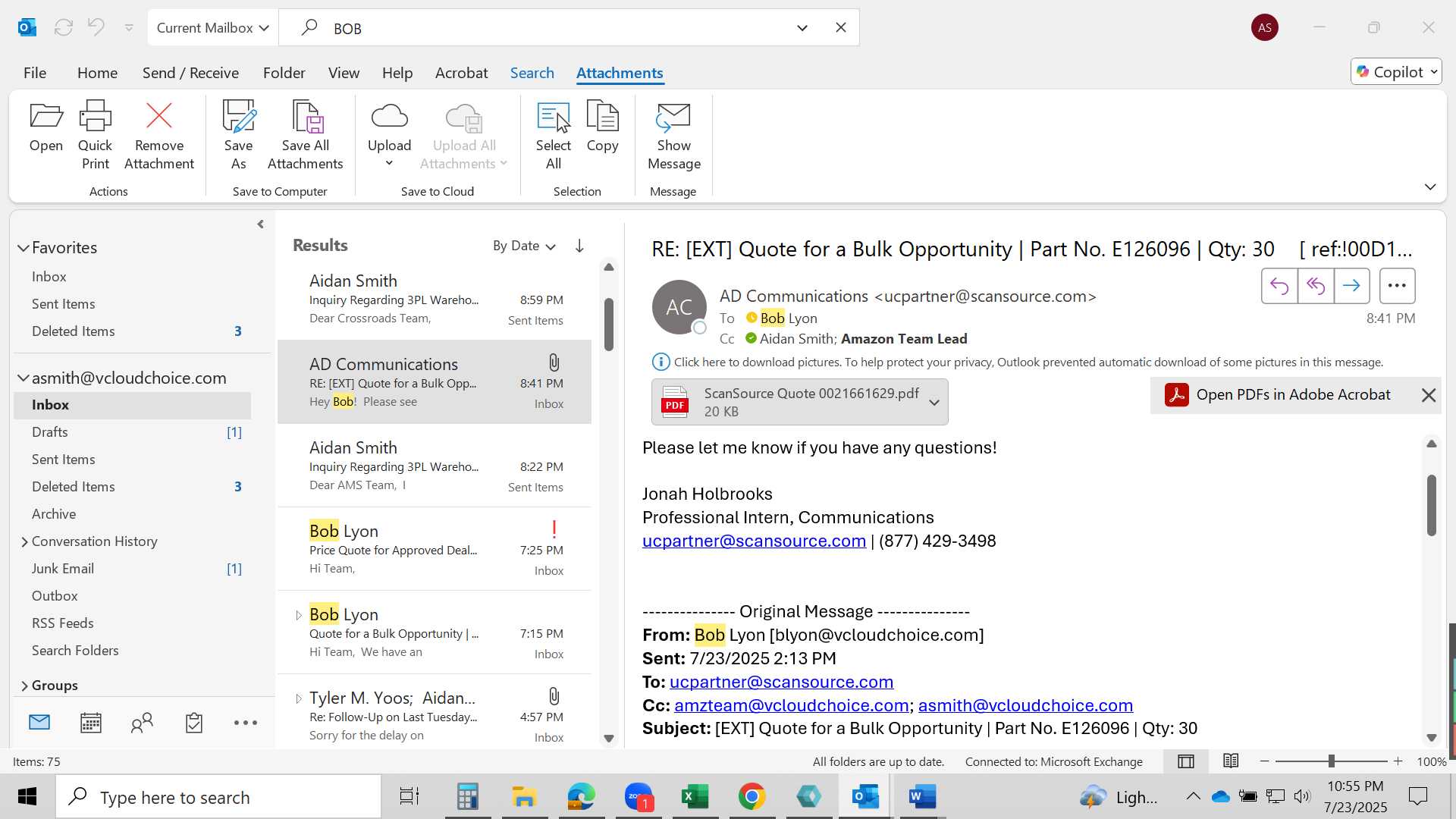The width and height of the screenshot is (1456, 819).
Task: Open the Acrobat tab
Action: [461, 73]
